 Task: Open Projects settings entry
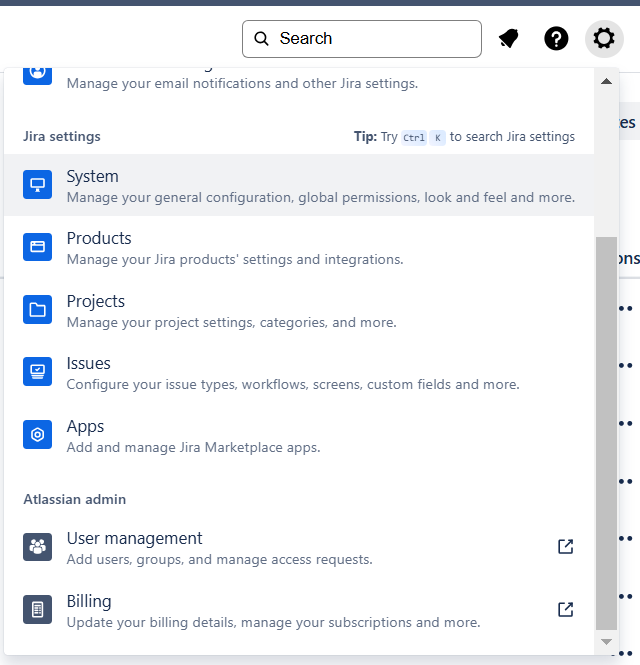coord(299,310)
